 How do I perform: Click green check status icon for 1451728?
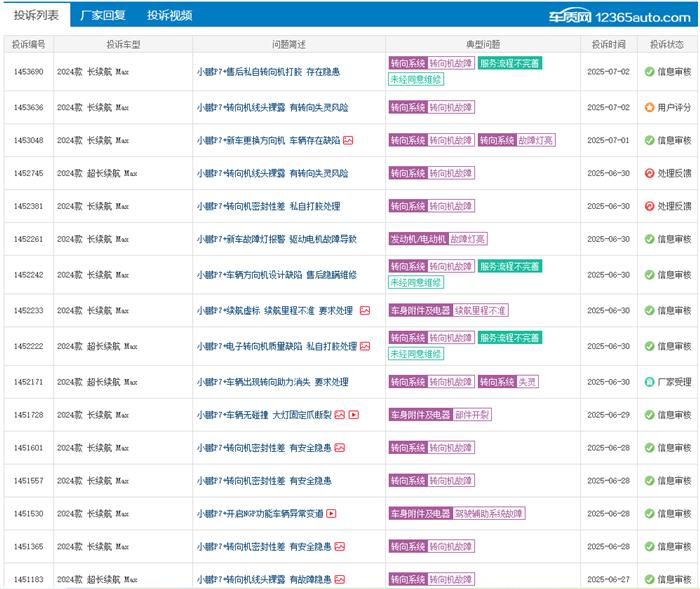pos(650,415)
